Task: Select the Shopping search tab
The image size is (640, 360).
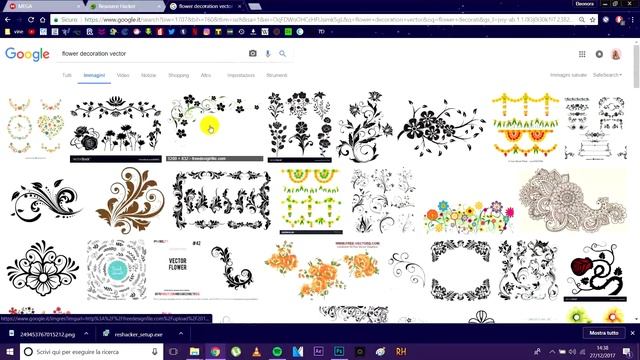Action: (x=179, y=75)
